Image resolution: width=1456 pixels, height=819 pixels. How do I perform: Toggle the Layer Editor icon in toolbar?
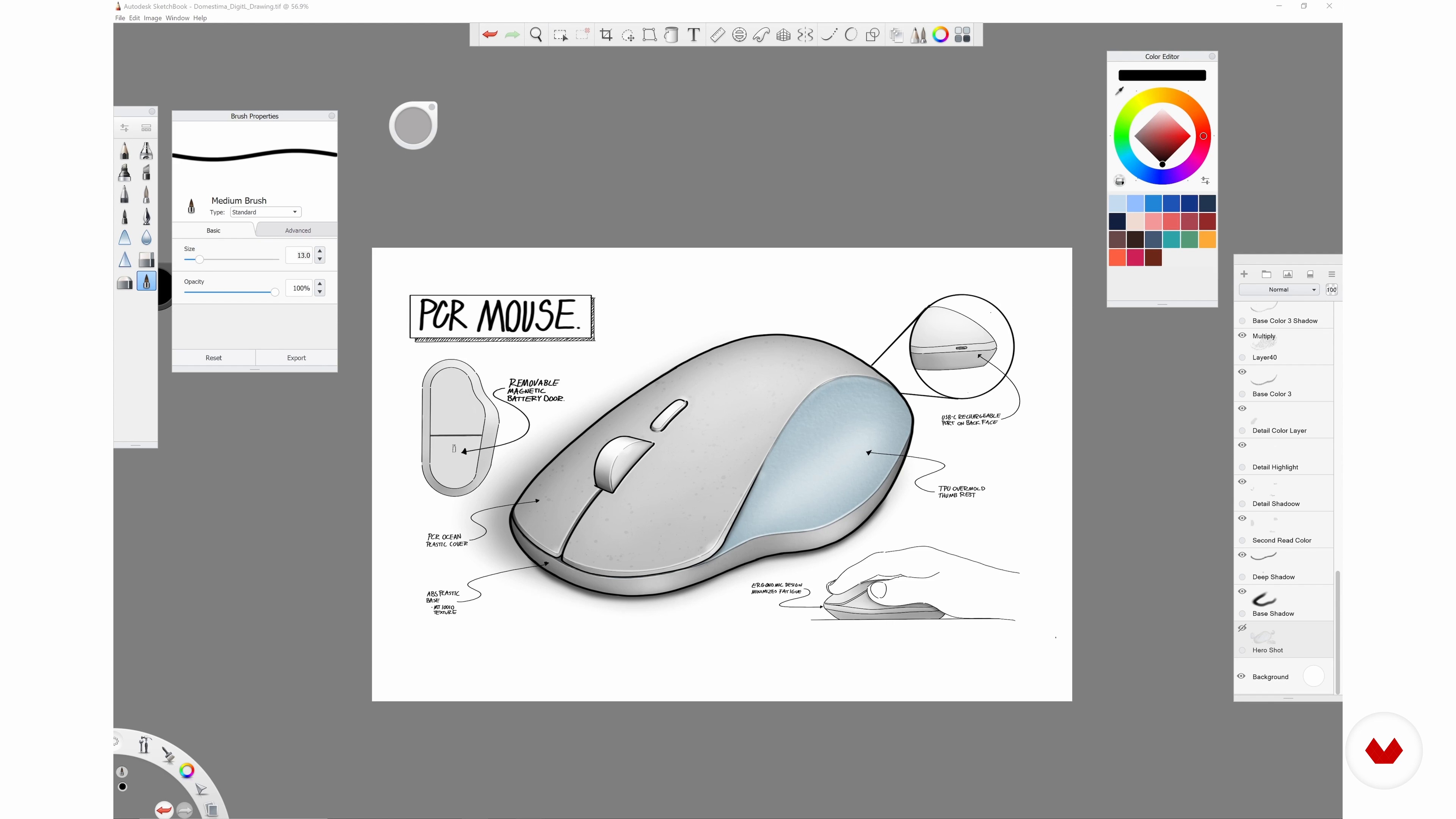[x=896, y=35]
